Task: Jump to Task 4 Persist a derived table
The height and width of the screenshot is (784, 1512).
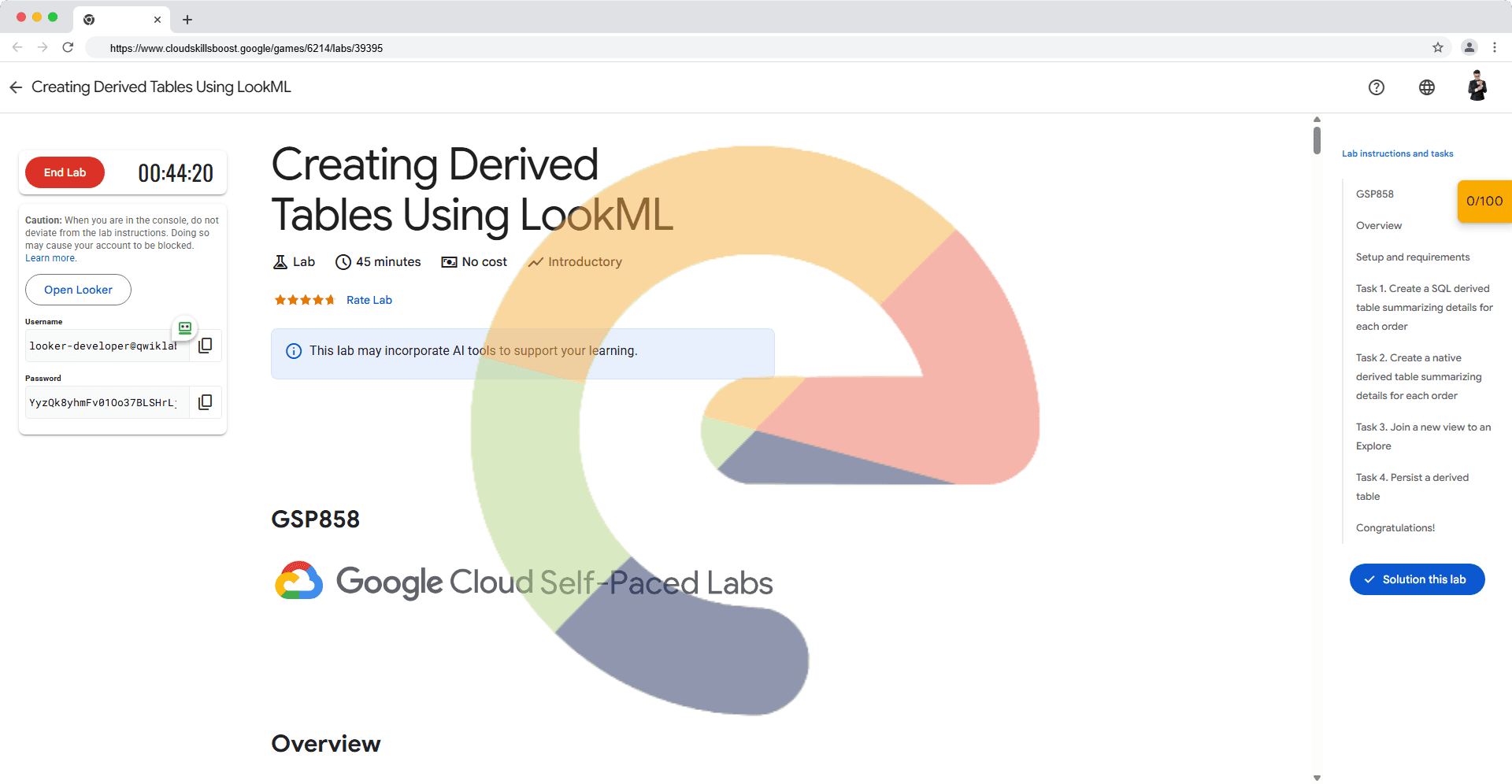Action: coord(1411,486)
